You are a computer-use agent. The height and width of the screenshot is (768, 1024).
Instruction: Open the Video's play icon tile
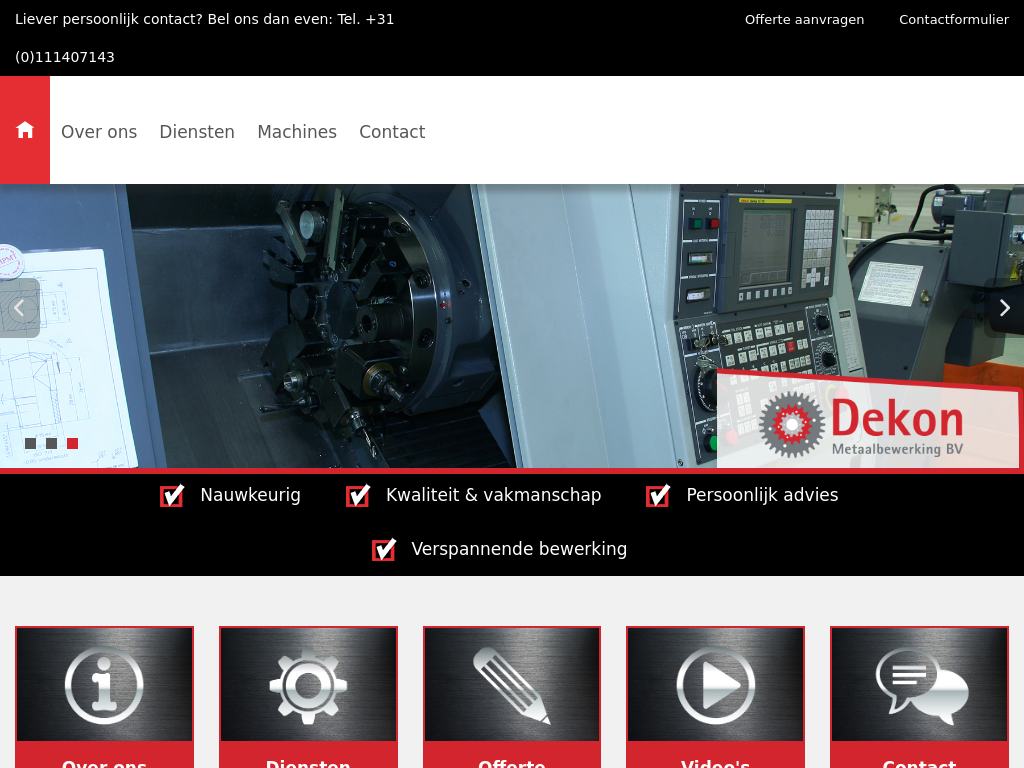coord(715,685)
